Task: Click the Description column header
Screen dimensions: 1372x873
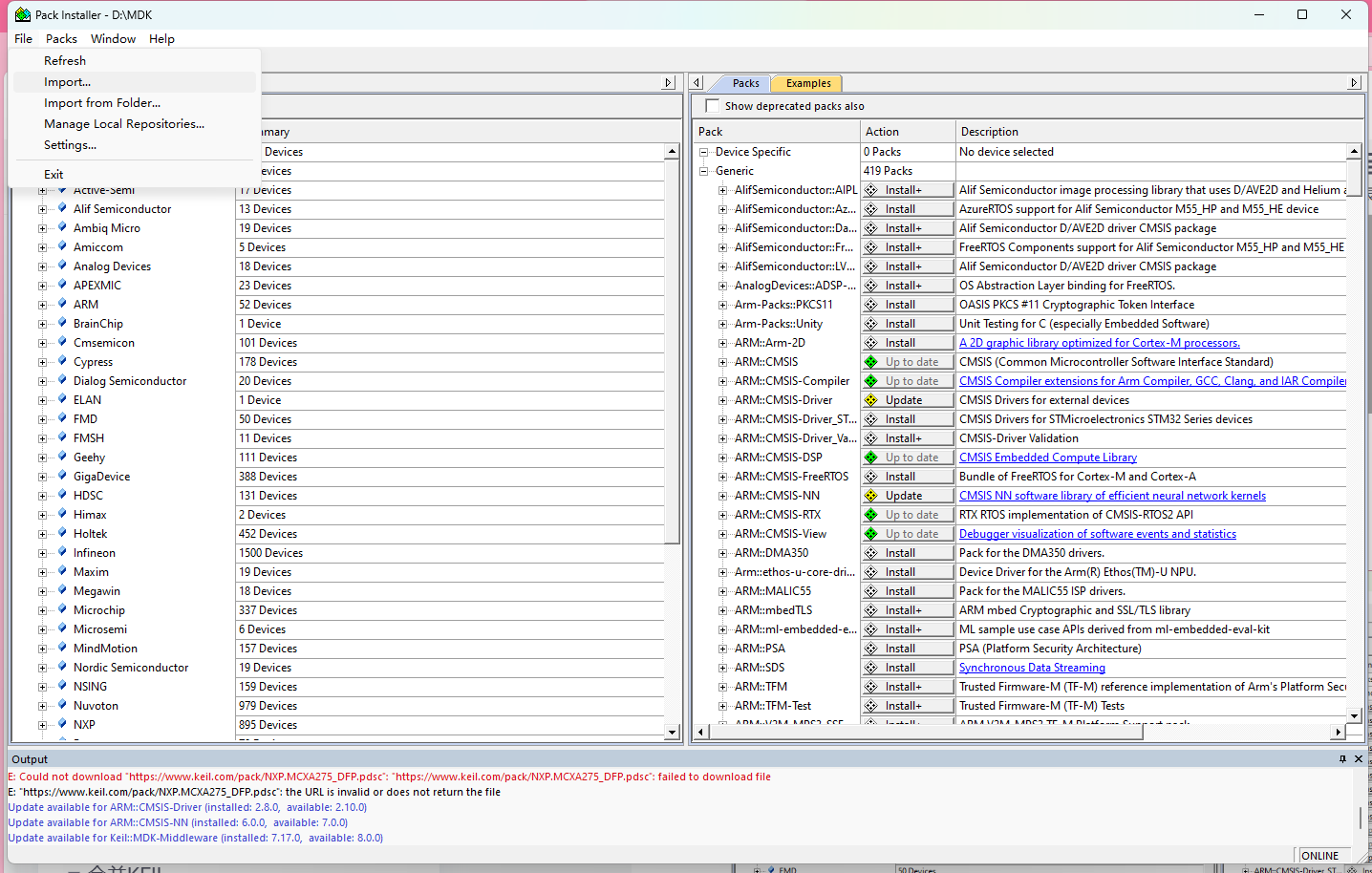Action: click(1159, 132)
